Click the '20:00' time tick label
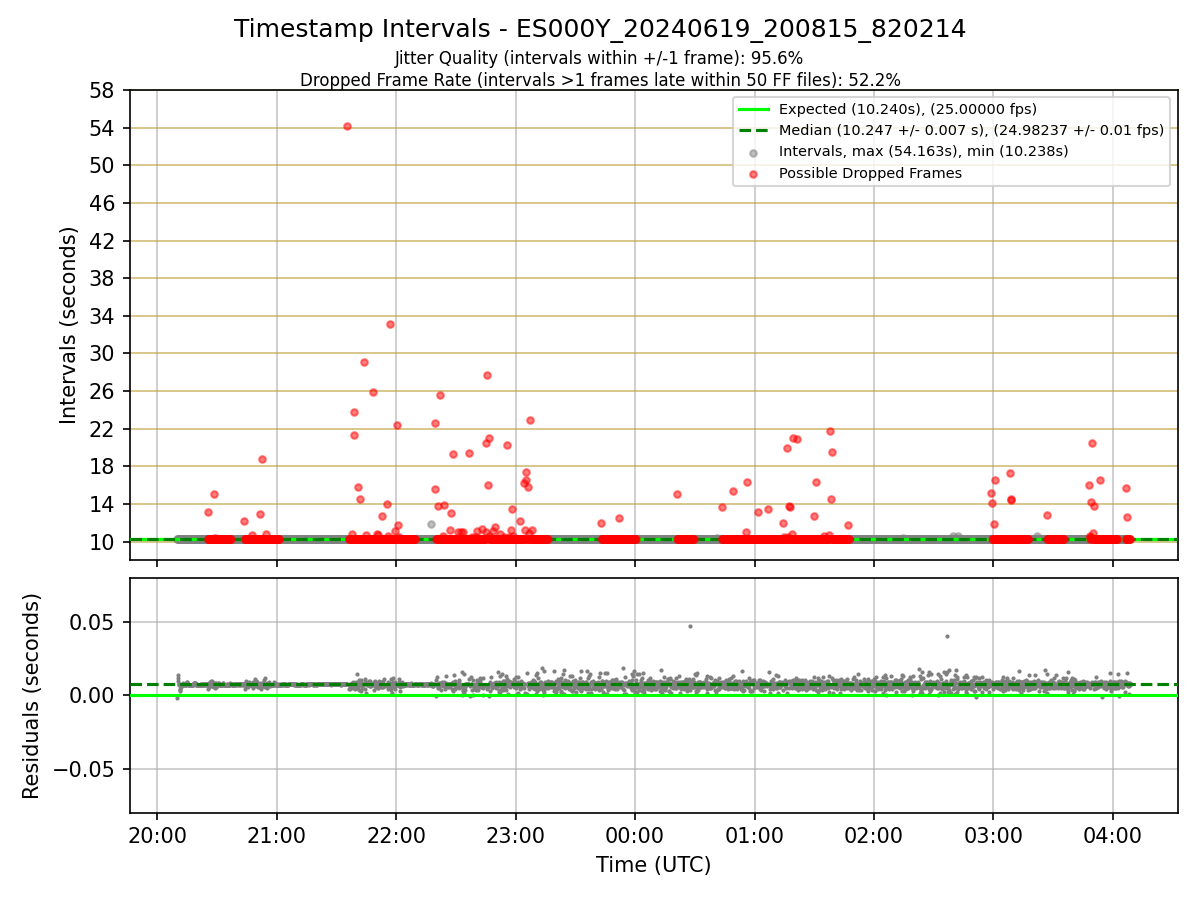 (157, 834)
